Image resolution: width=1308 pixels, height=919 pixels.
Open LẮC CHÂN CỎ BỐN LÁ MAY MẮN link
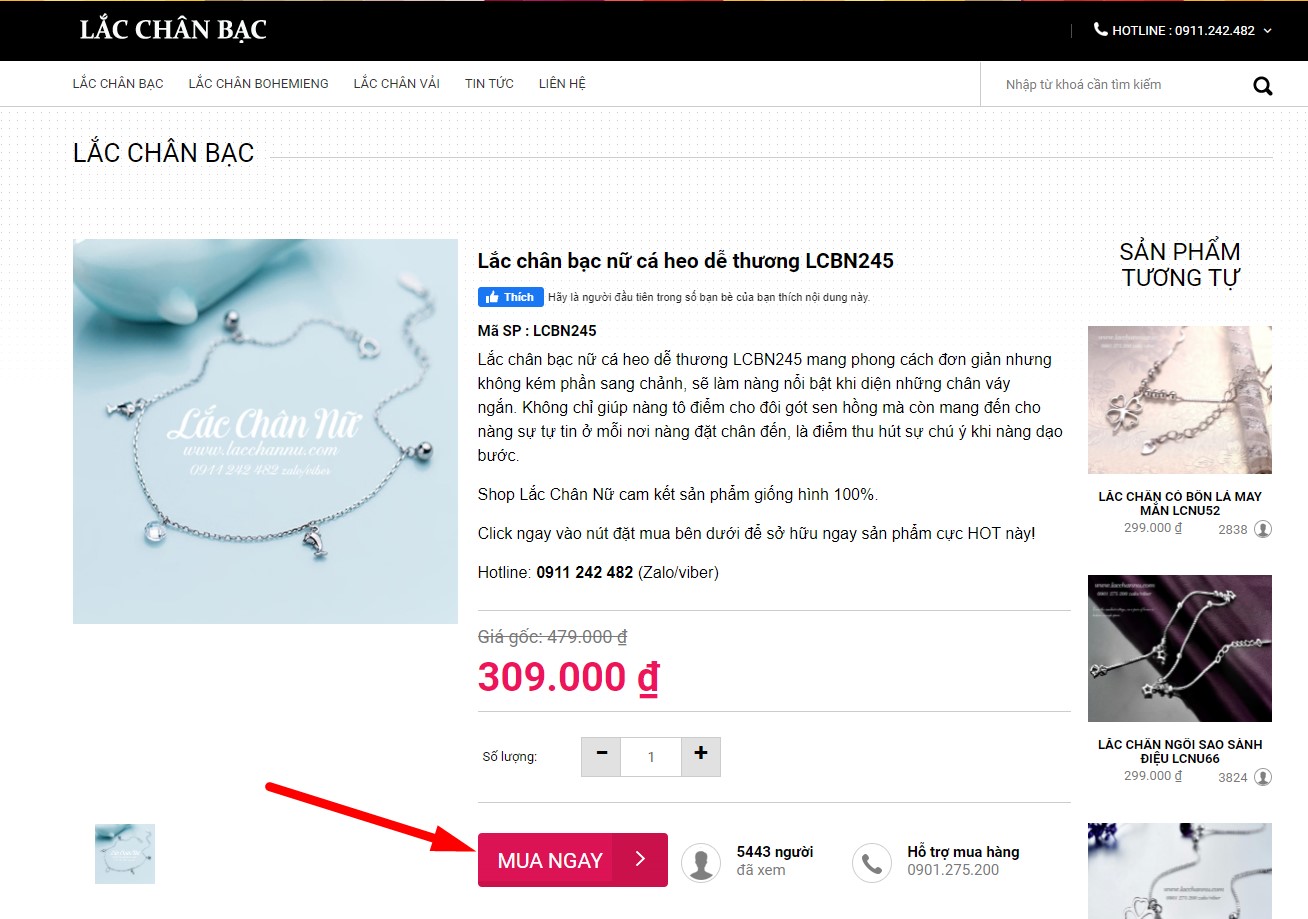(x=1180, y=503)
